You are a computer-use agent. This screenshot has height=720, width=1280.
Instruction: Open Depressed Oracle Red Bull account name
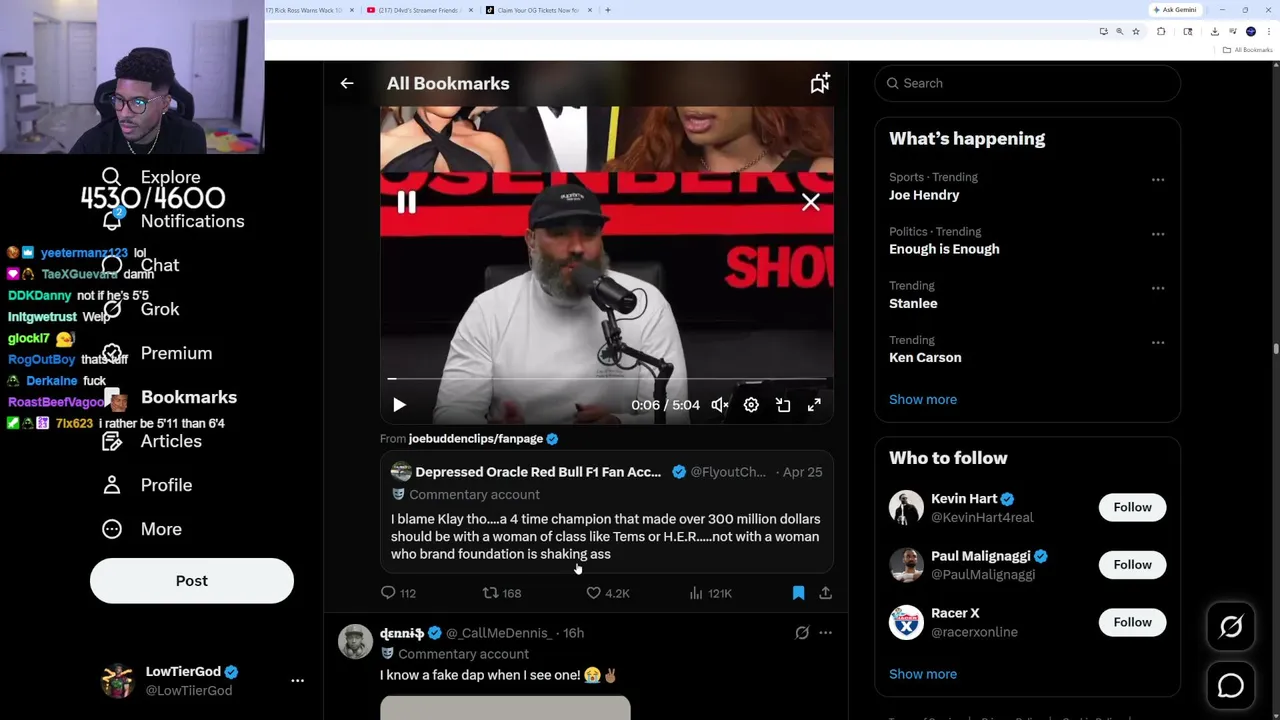click(x=538, y=472)
